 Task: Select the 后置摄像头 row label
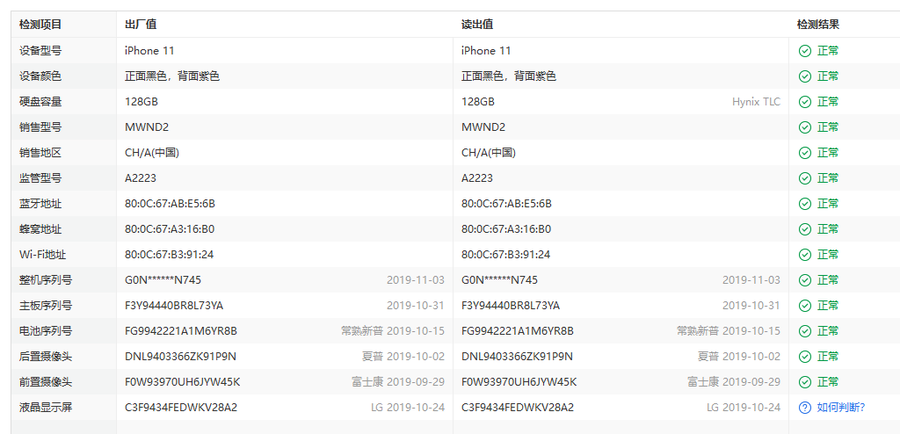pos(45,356)
